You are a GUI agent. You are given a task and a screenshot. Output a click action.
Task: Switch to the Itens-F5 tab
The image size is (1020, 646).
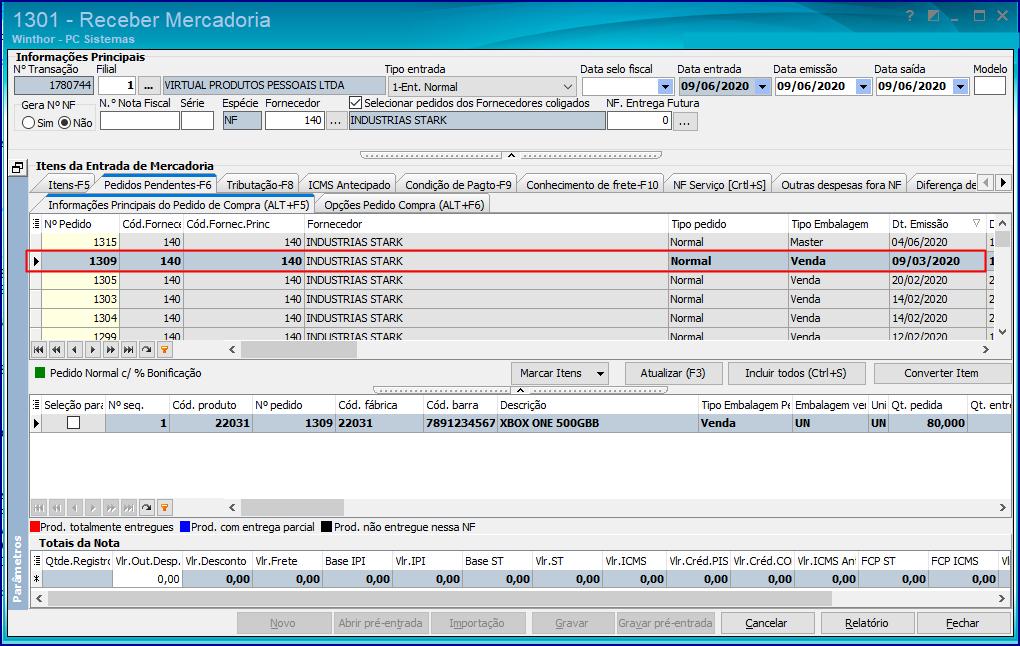pos(68,185)
